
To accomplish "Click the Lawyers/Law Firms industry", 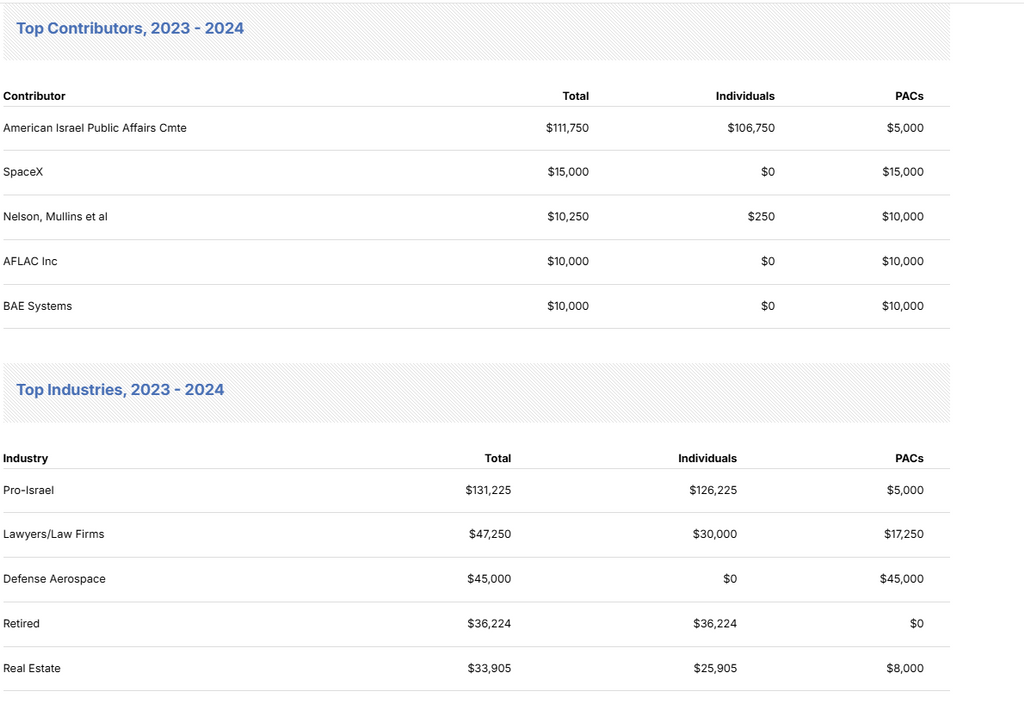I will [54, 534].
